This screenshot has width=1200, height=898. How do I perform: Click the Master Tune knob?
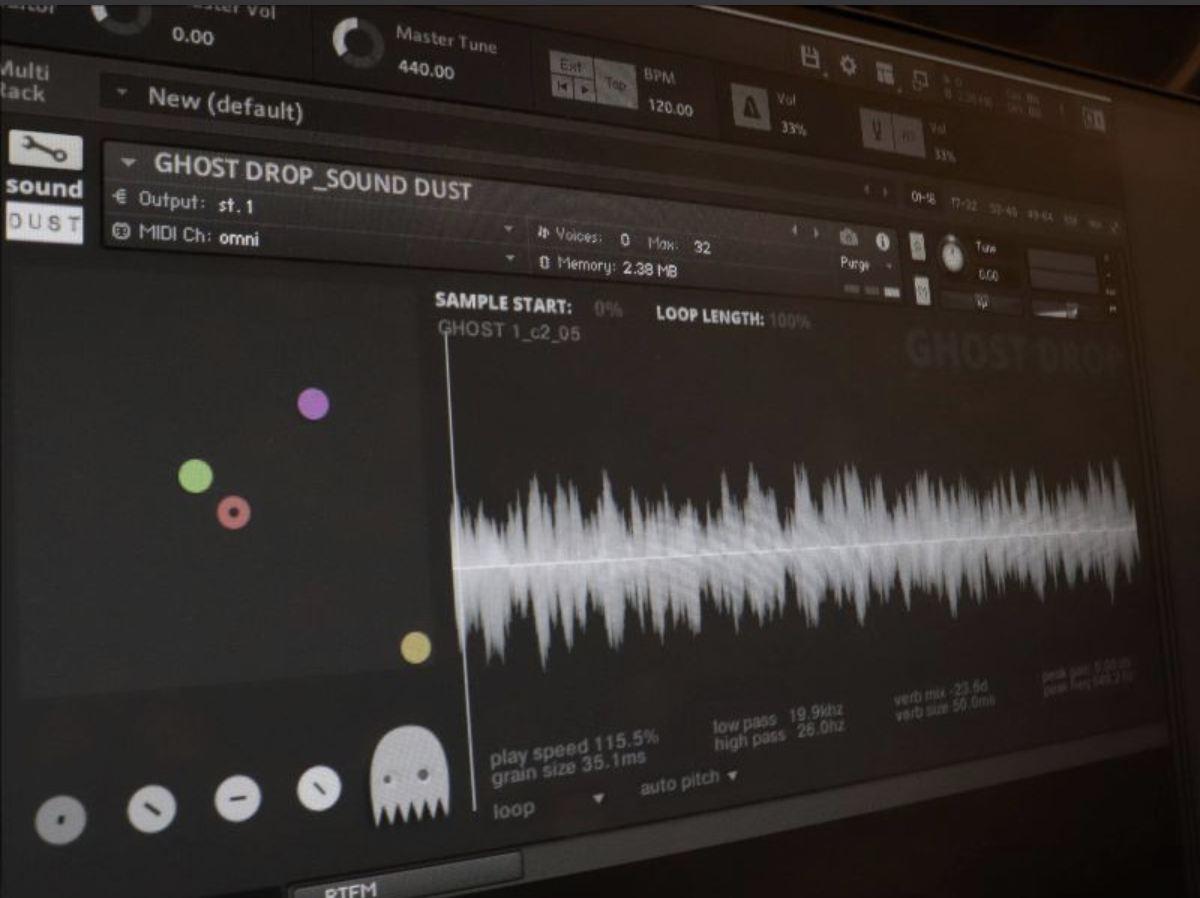[358, 44]
